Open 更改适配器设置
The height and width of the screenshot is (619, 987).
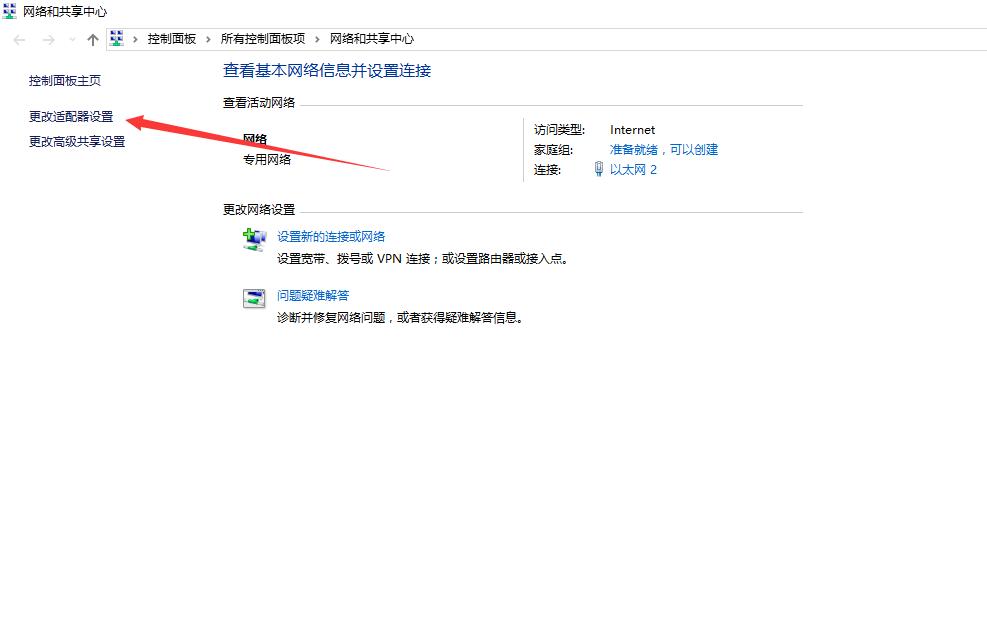(x=68, y=116)
